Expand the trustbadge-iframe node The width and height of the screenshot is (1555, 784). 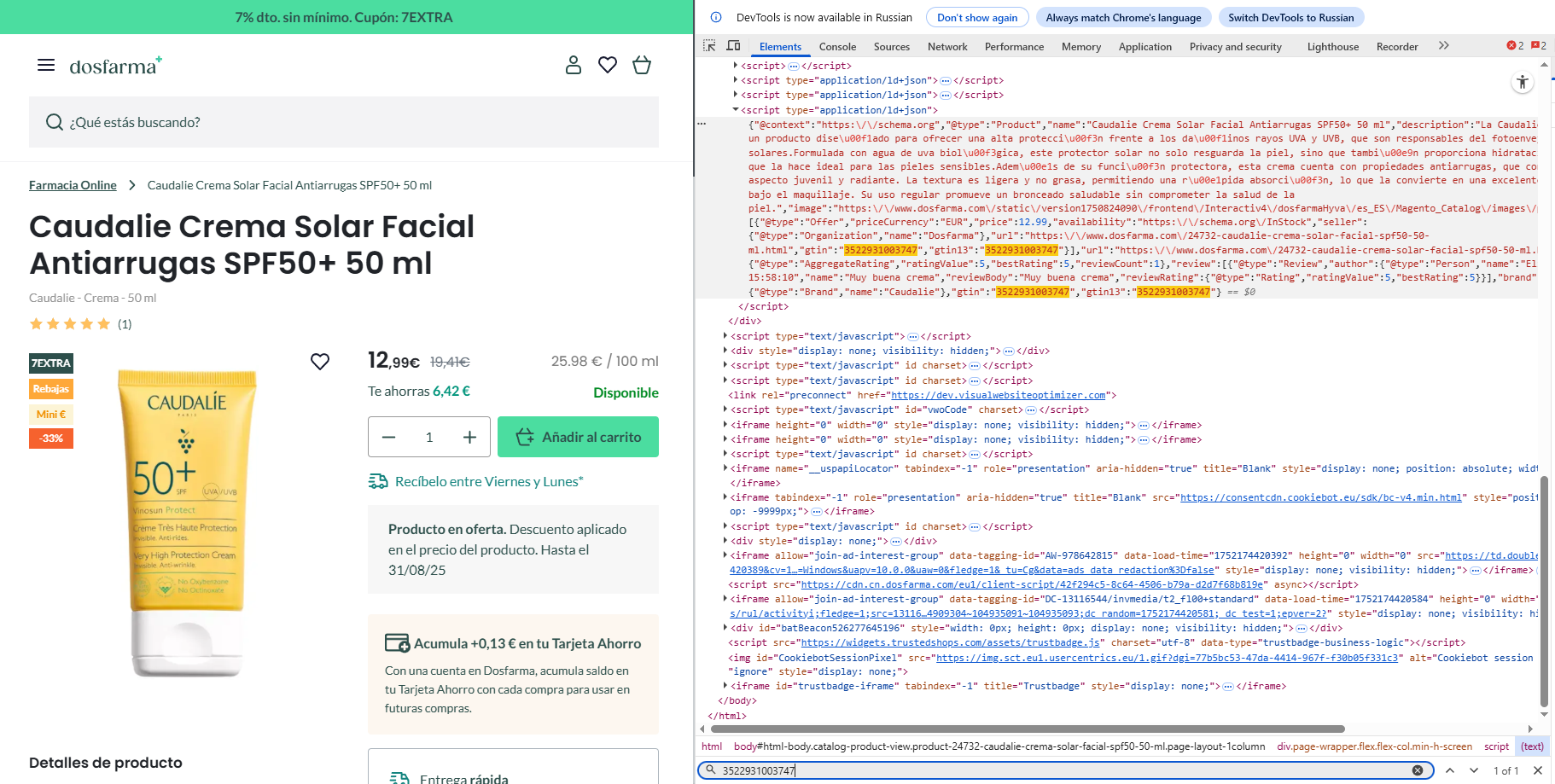725,686
